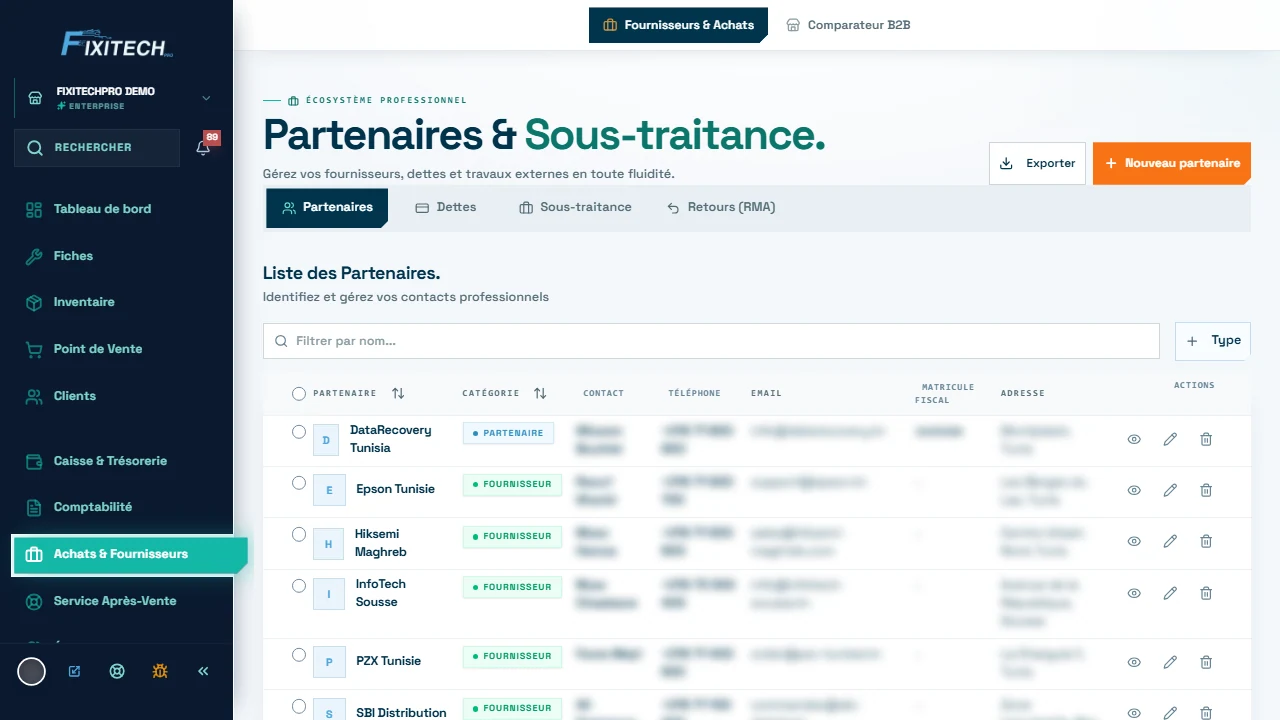Show details for PZX Tunisie
Viewport: 1280px width, 720px height.
[x=1134, y=662]
